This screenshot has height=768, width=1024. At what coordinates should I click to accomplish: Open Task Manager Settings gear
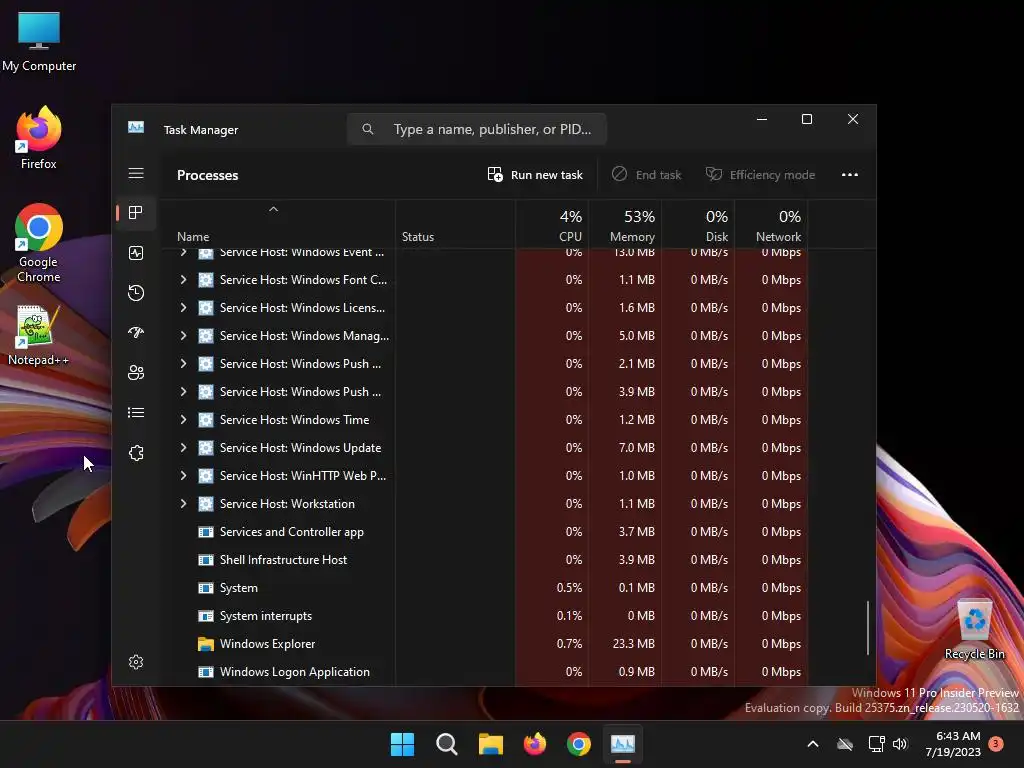(x=136, y=662)
